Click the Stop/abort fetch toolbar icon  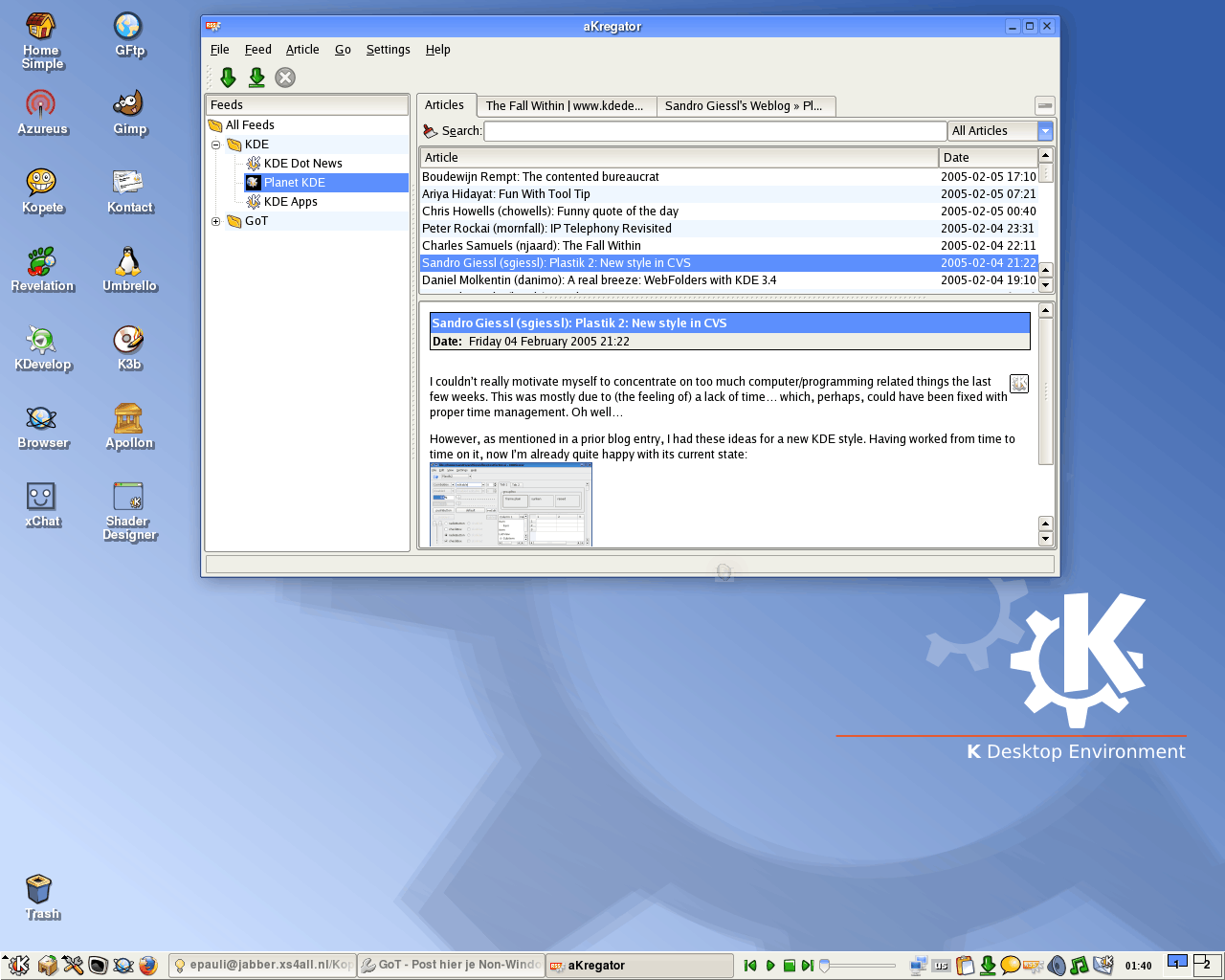pyautogui.click(x=285, y=78)
